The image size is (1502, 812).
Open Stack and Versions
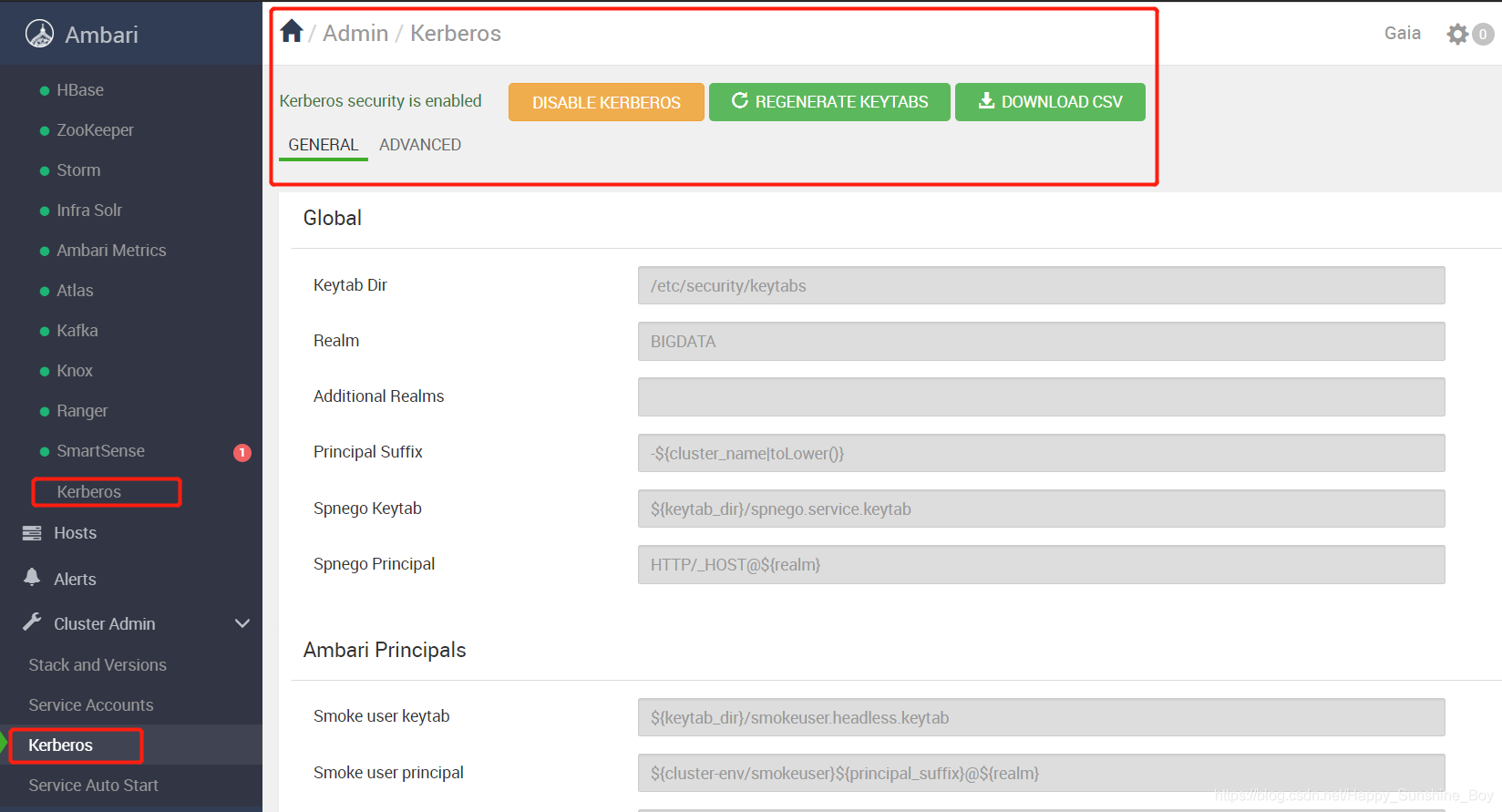[98, 665]
